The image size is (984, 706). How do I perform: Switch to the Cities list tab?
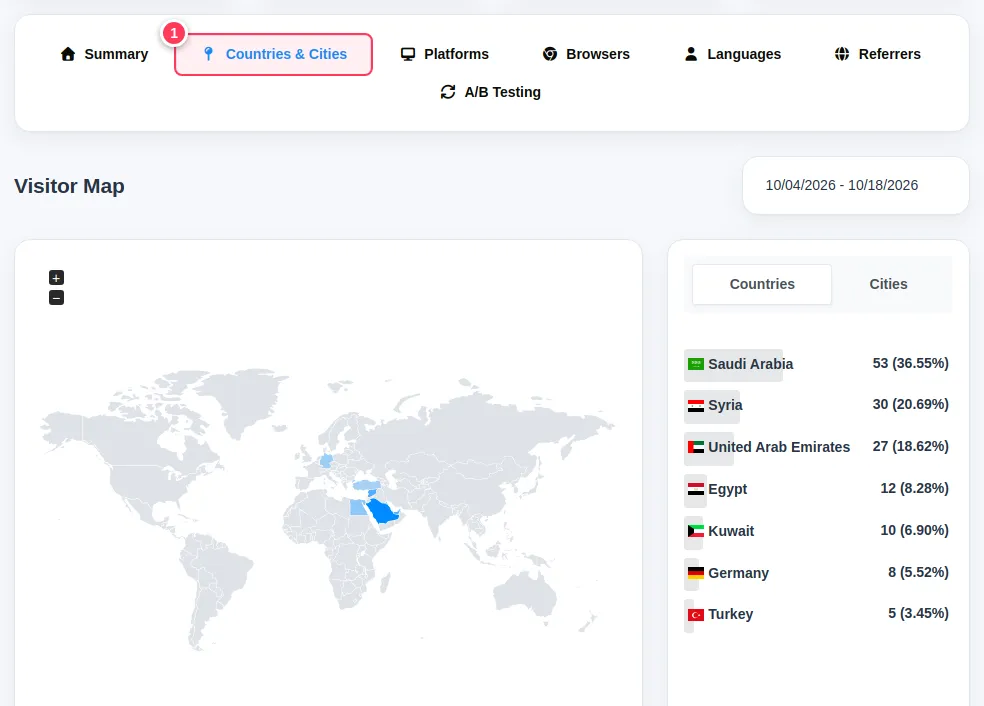pos(888,284)
